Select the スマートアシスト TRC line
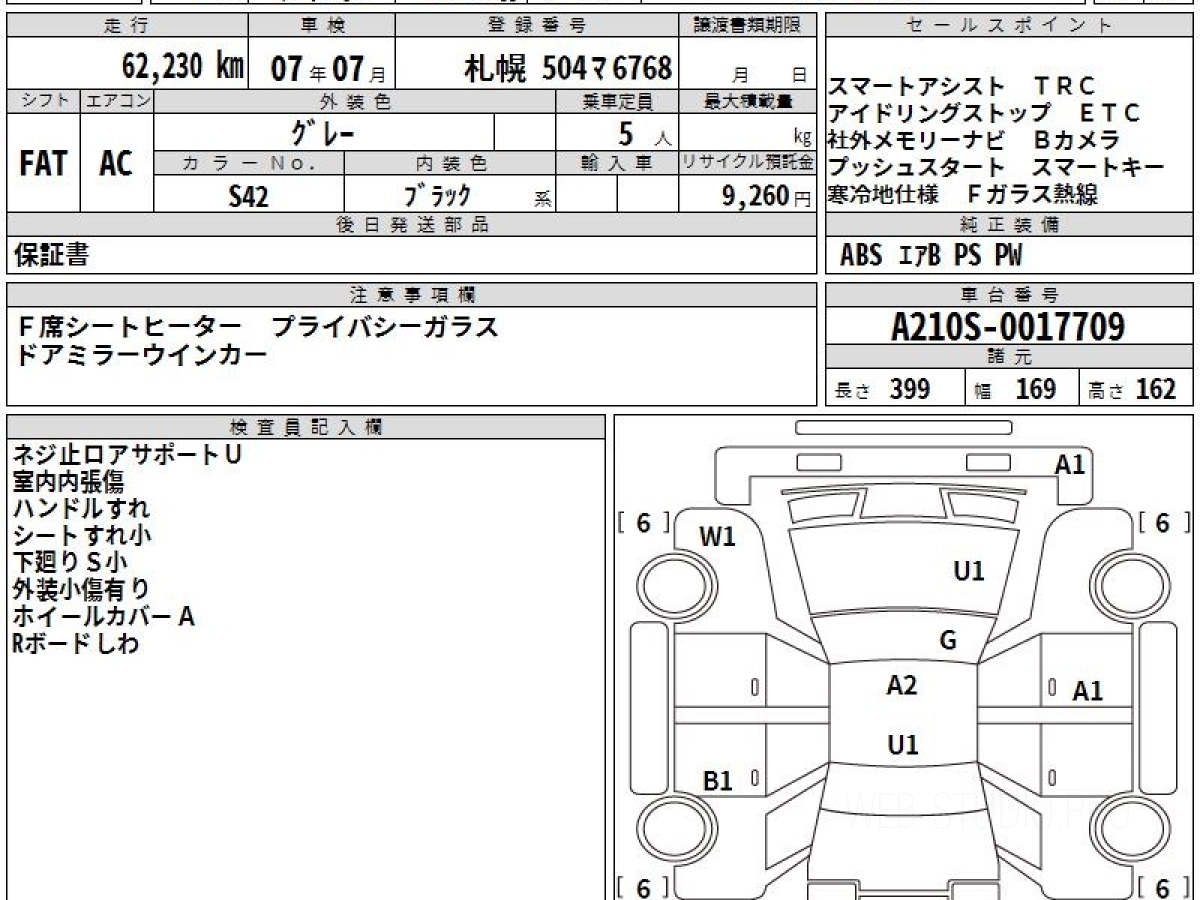Viewport: 1200px width, 900px height. coord(962,86)
